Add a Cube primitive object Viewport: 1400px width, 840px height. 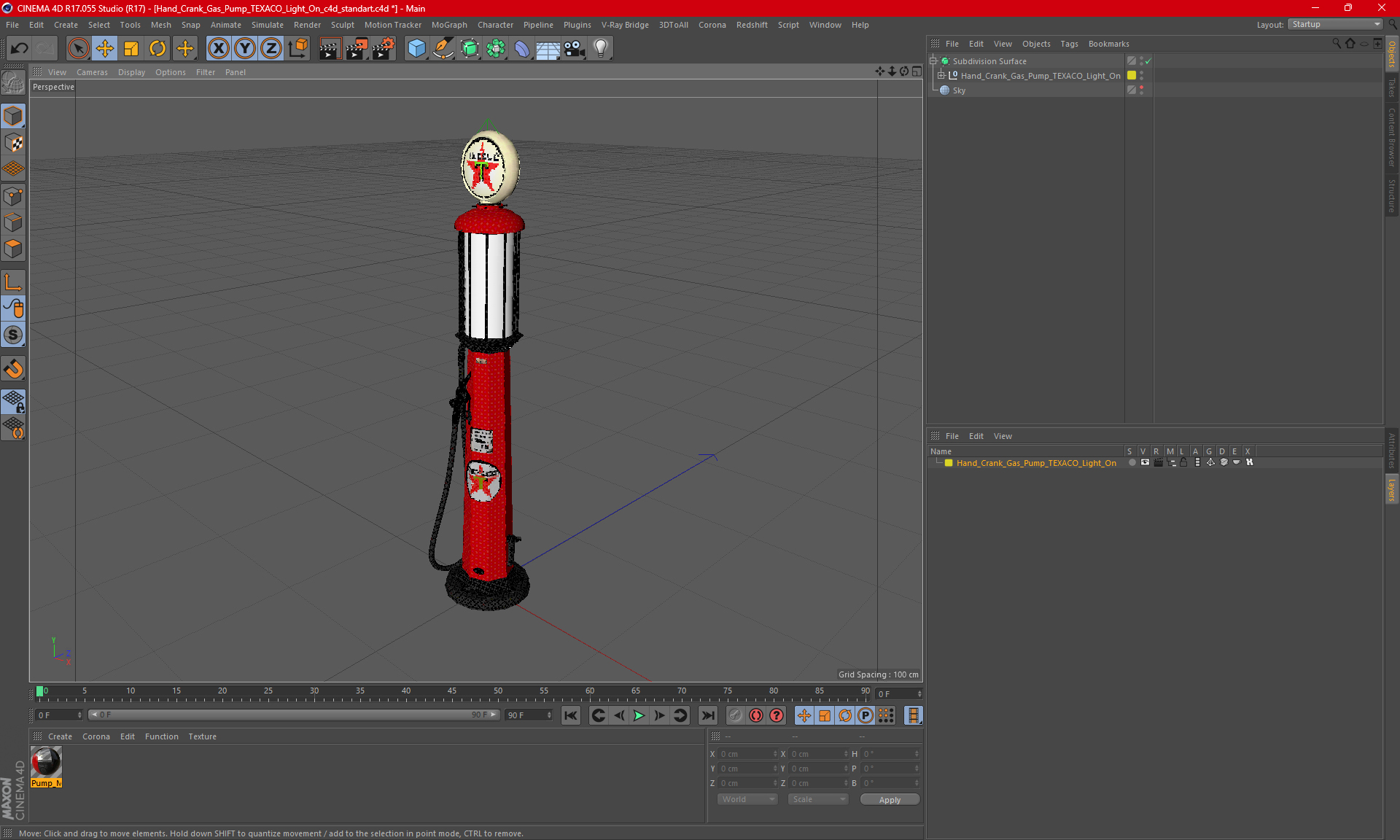pyautogui.click(x=416, y=49)
